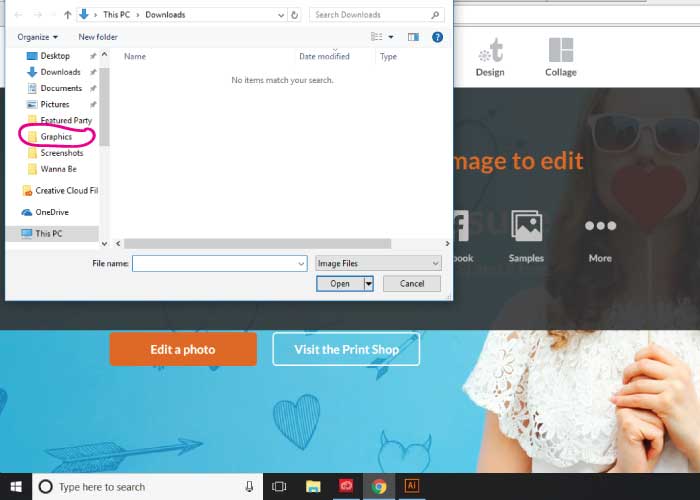The width and height of the screenshot is (700, 500).
Task: Select OneDrive in the navigation pane
Action: (51, 212)
